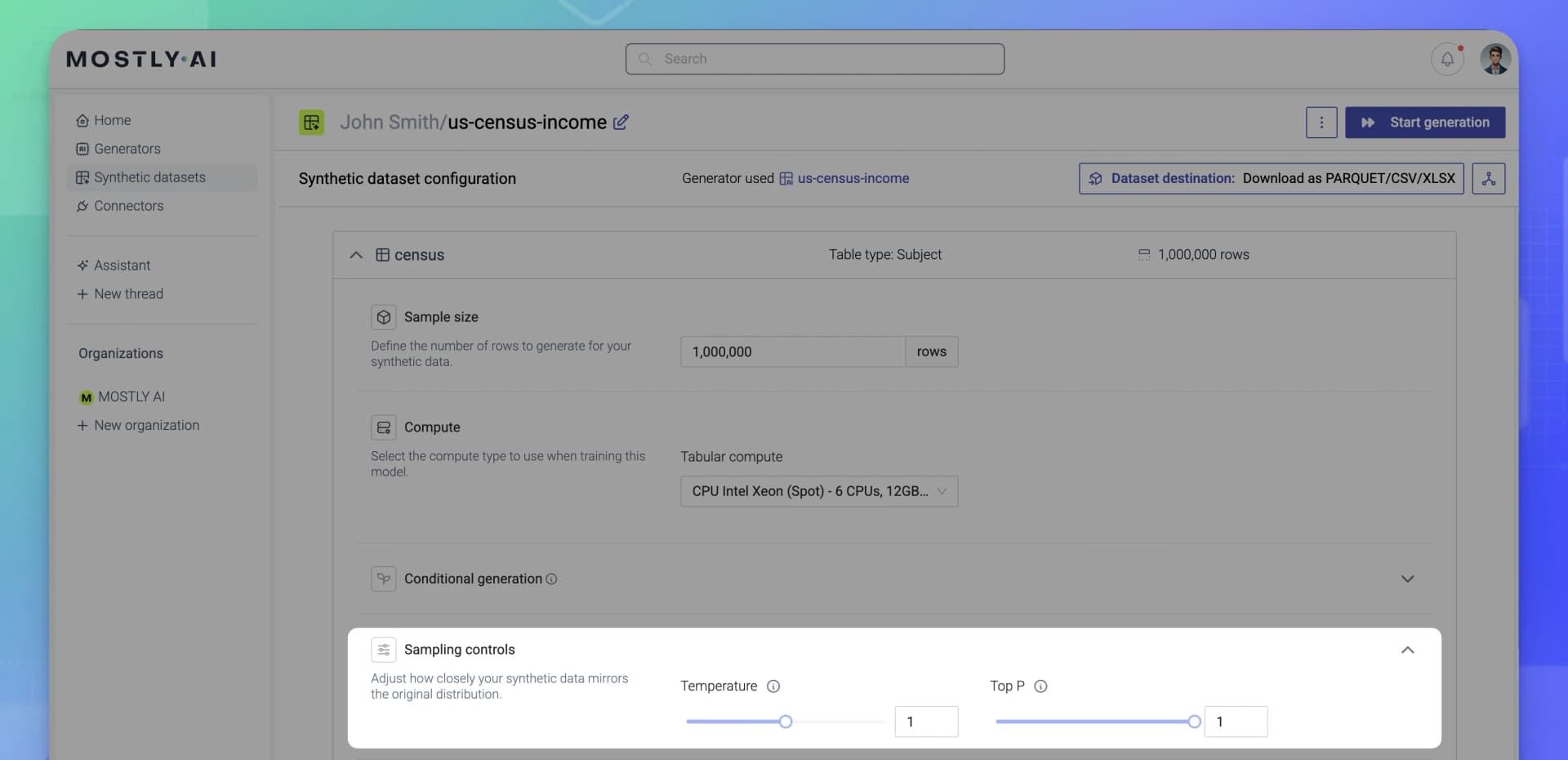Click the notification bell icon
Viewport: 1568px width, 760px height.
coord(1446,59)
